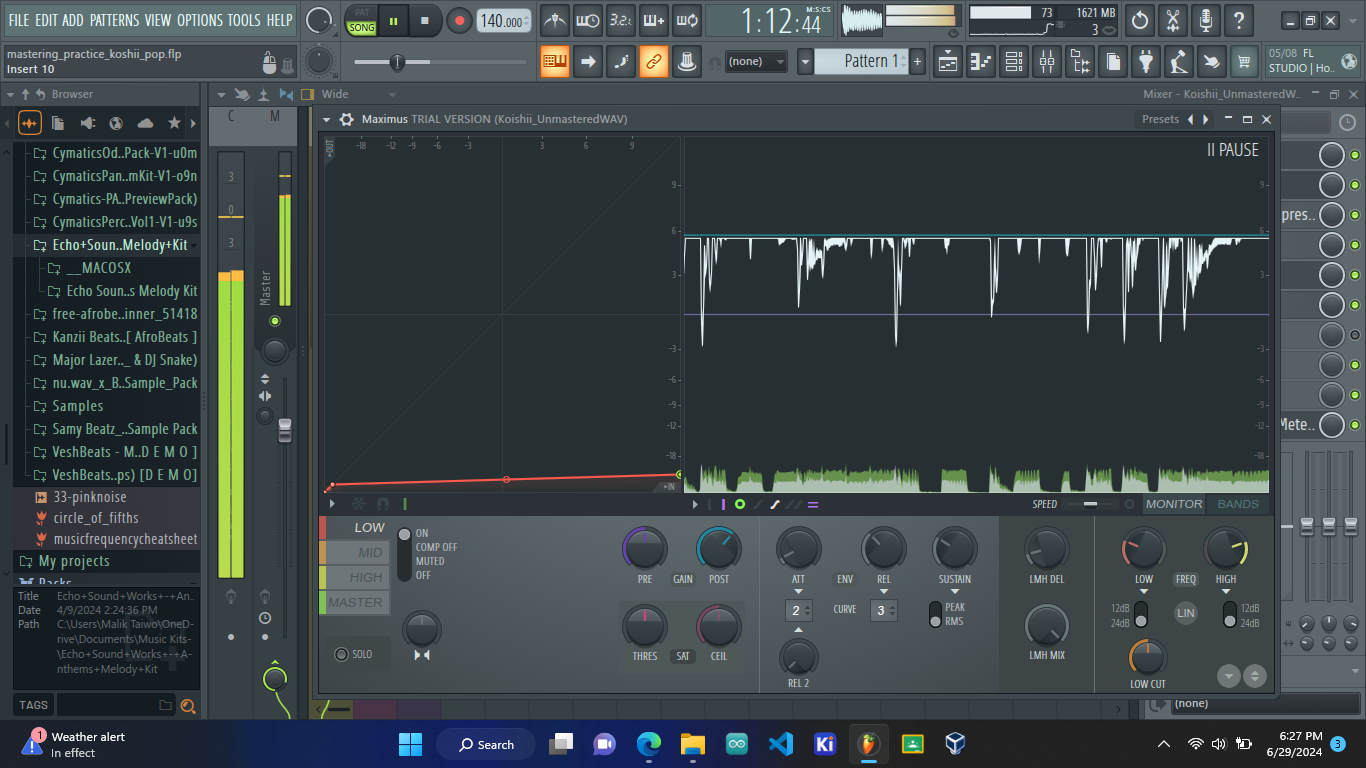Open the FL Studio shopping cart icon

[x=1243, y=62]
